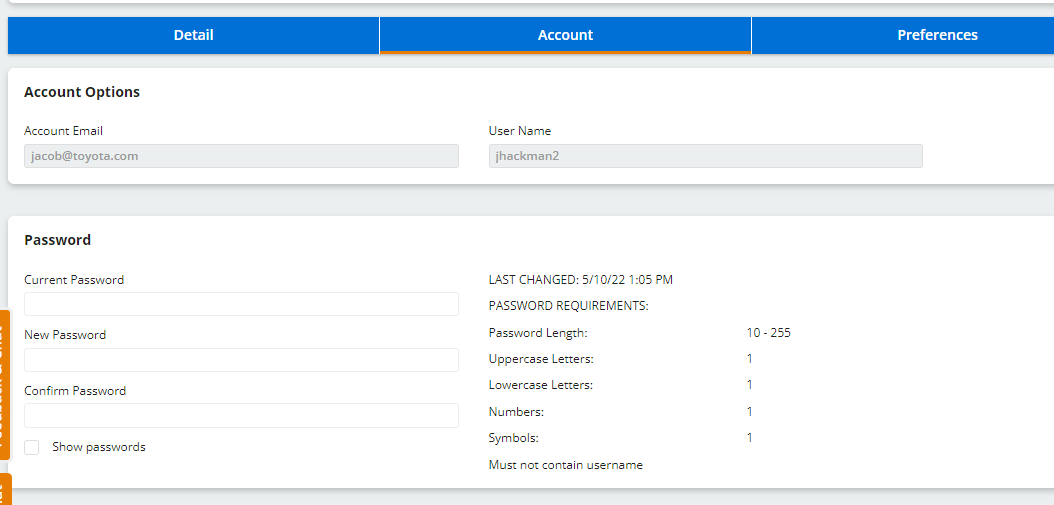This screenshot has width=1054, height=505.
Task: Select the Account tab
Action: pyautogui.click(x=565, y=35)
